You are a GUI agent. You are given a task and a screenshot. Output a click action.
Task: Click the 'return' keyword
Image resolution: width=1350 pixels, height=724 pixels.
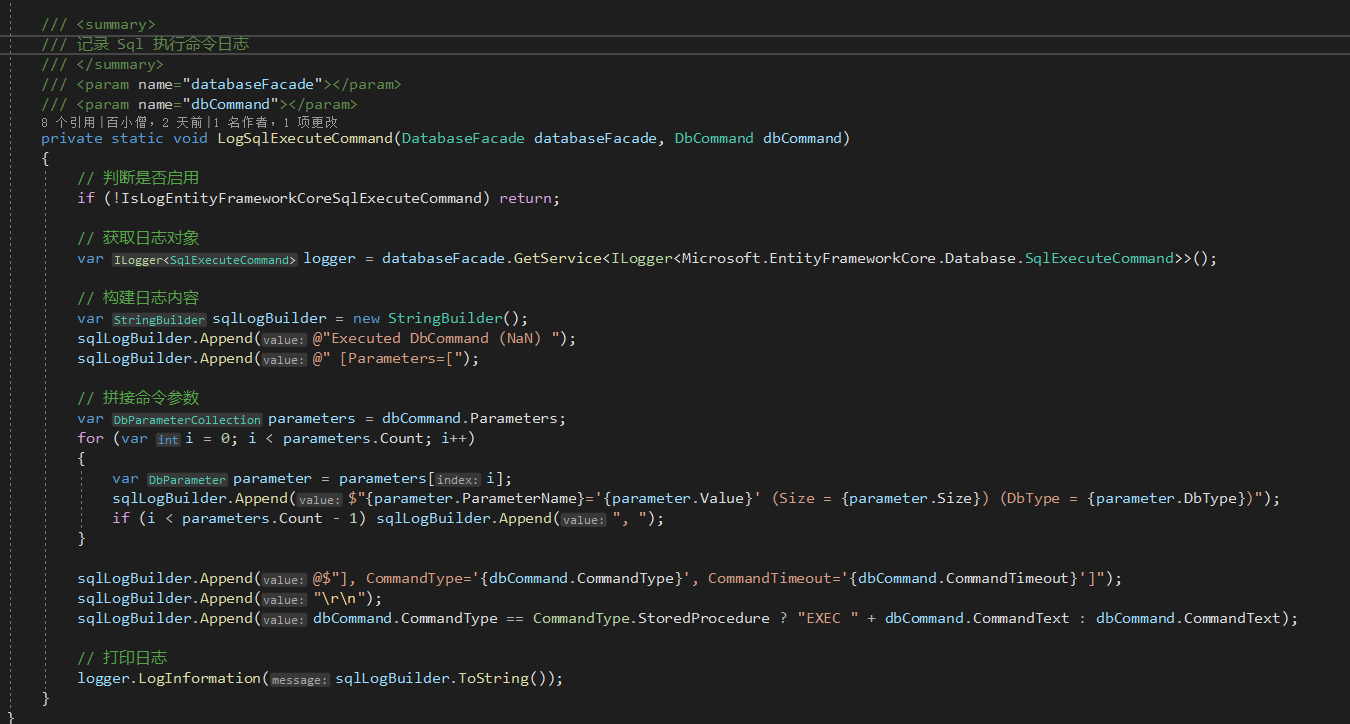[525, 198]
